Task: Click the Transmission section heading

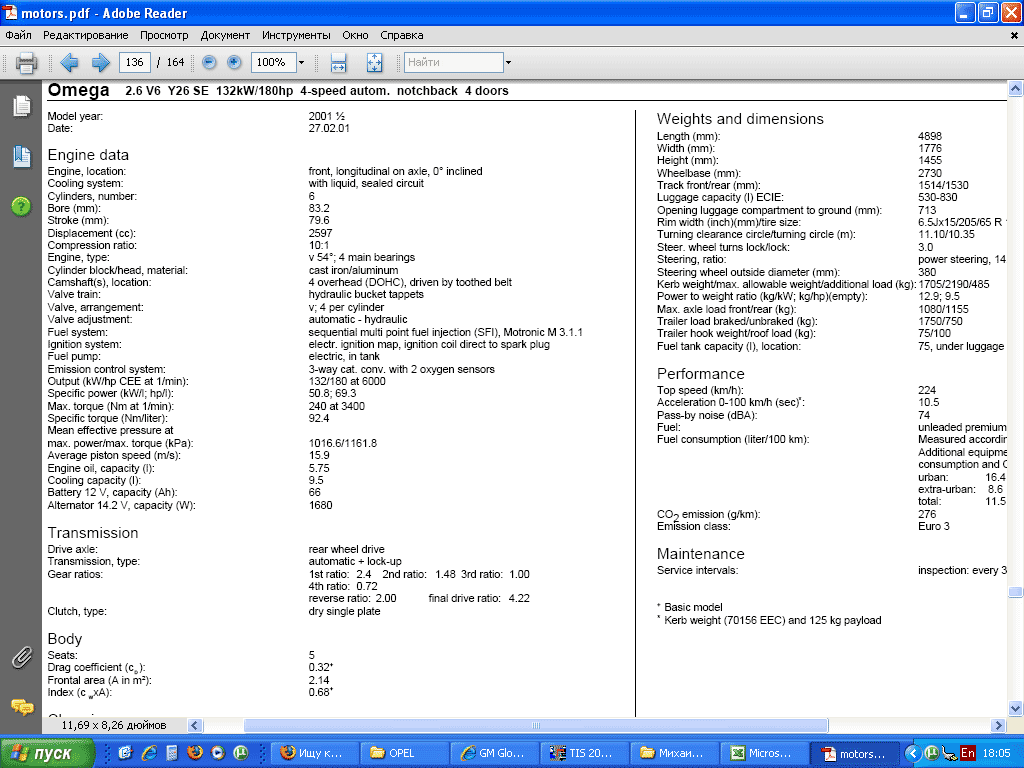Action: tap(93, 533)
